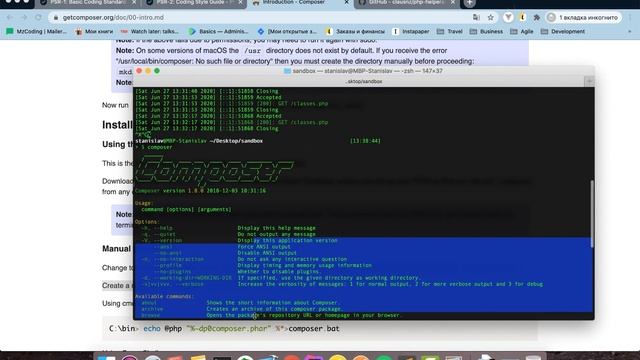Go back to previous page in browser
The height and width of the screenshot is (360, 640).
(9, 18)
